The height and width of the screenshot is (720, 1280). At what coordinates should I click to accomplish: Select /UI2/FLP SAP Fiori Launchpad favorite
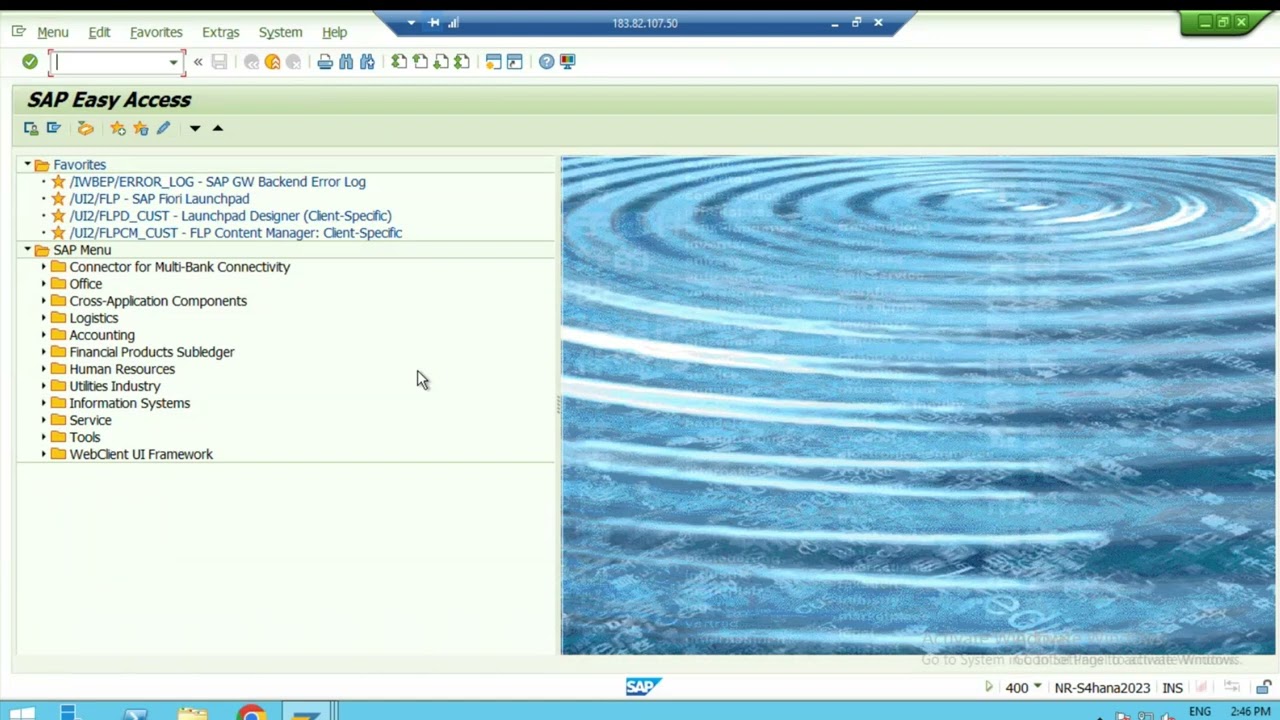159,199
